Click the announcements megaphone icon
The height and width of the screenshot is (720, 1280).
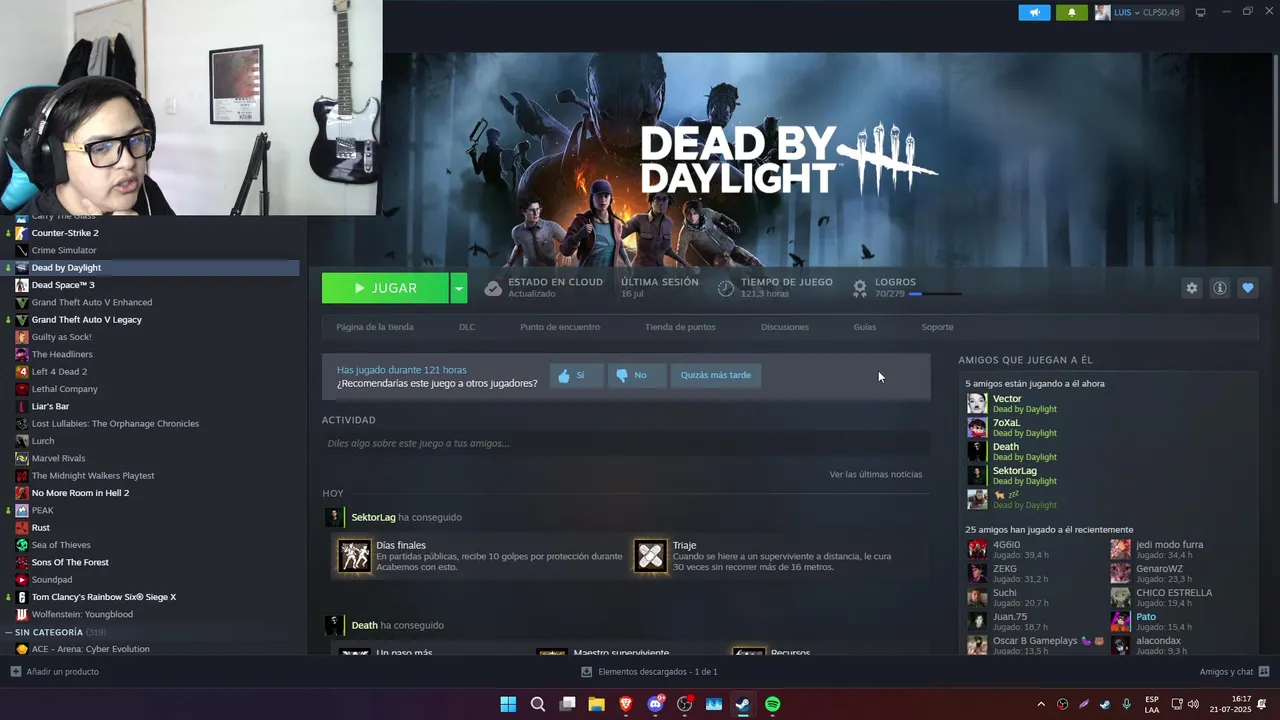point(1034,12)
